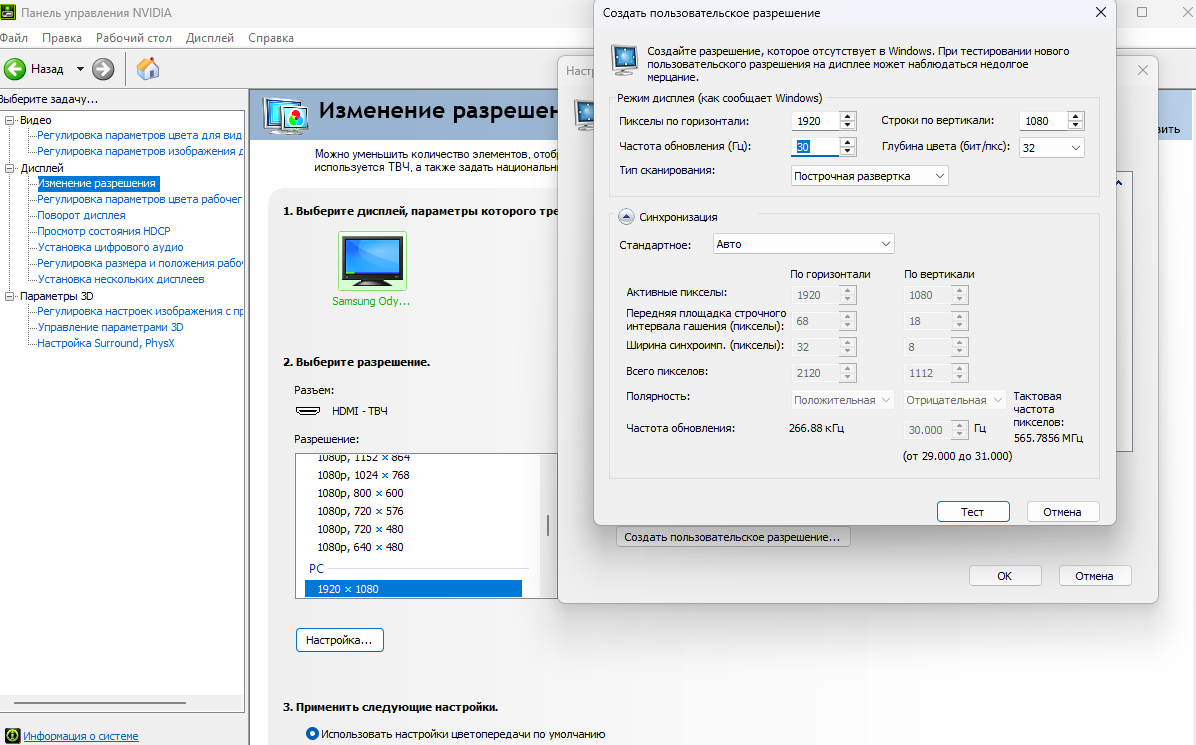The image size is (1196, 745).
Task: Select 1080p, 720 × 480 resolution
Action: 360,529
